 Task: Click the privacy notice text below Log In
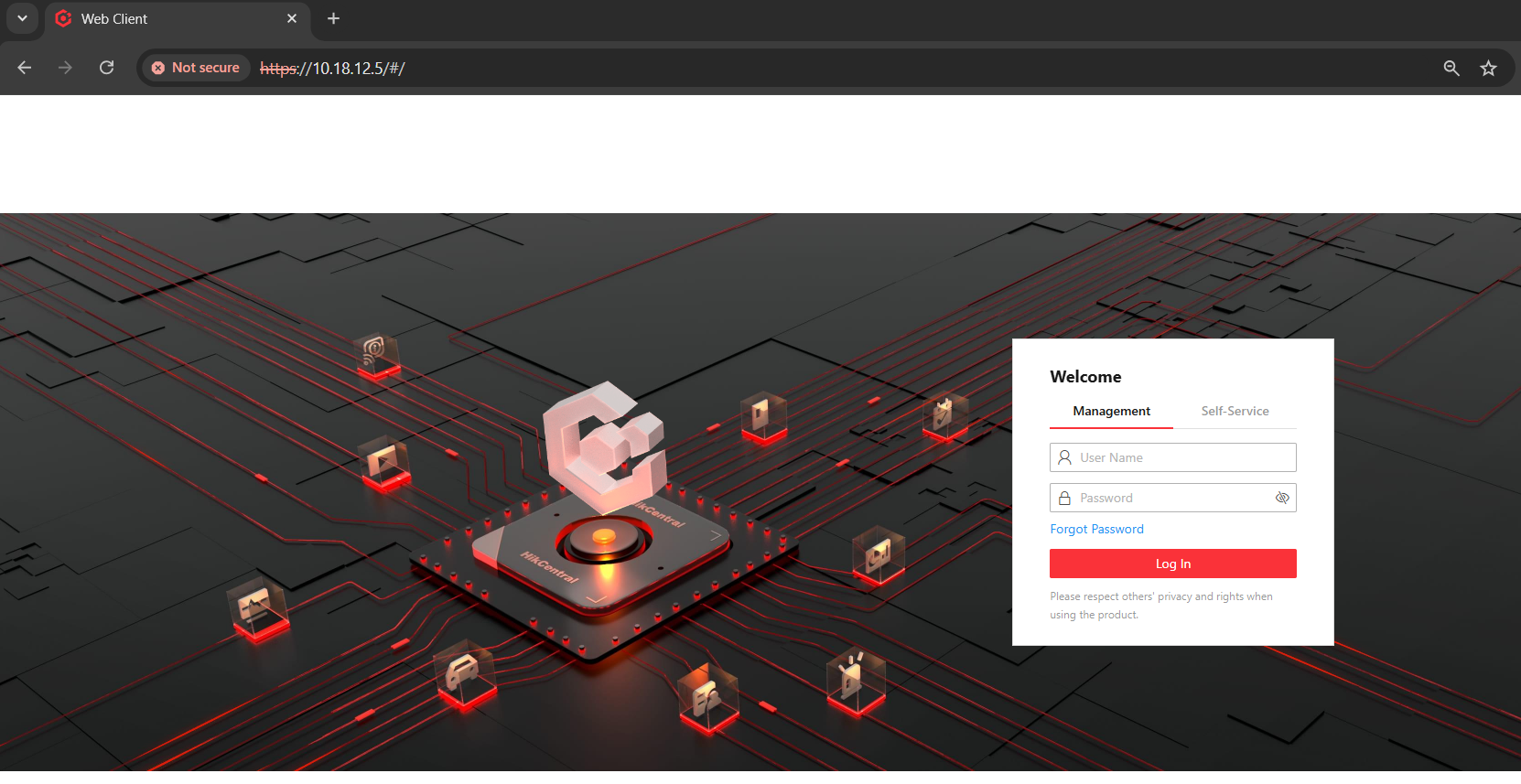tap(1161, 606)
